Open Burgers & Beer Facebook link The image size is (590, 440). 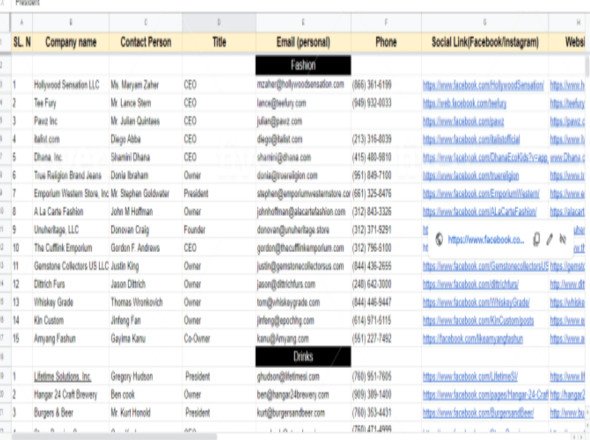pyautogui.click(x=478, y=413)
